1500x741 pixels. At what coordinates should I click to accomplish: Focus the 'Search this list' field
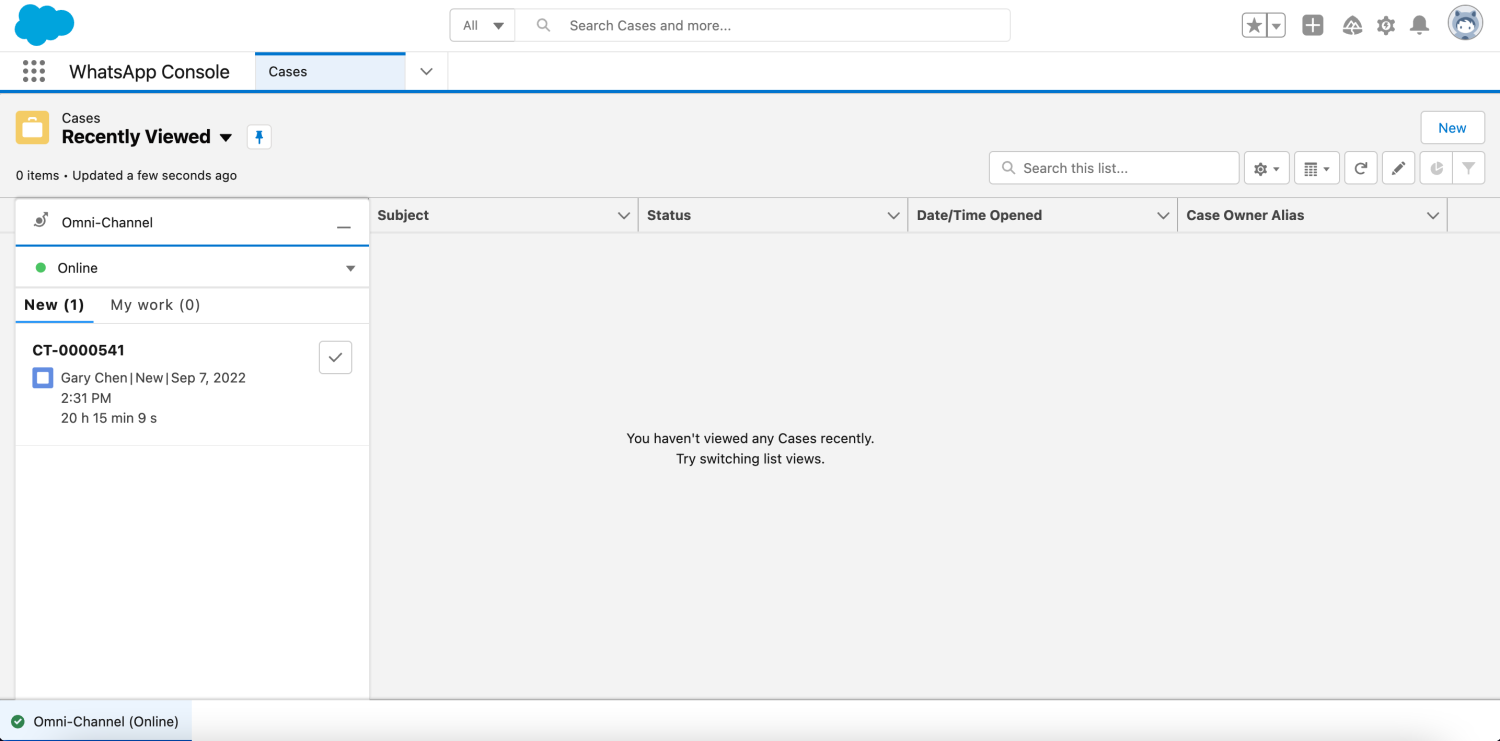click(x=1114, y=168)
